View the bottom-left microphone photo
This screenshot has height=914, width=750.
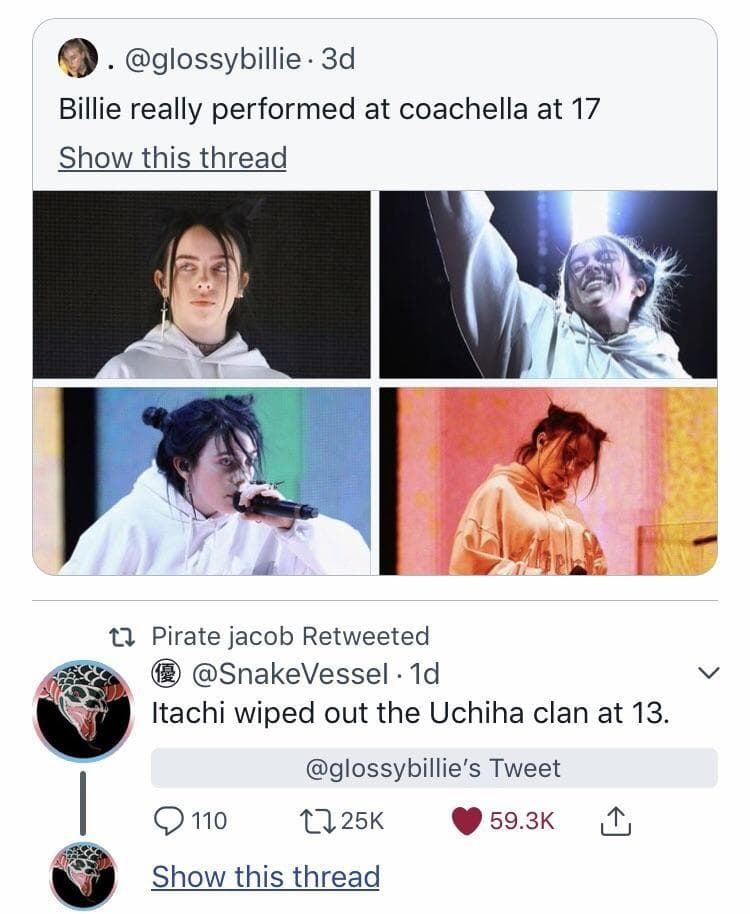click(x=201, y=481)
